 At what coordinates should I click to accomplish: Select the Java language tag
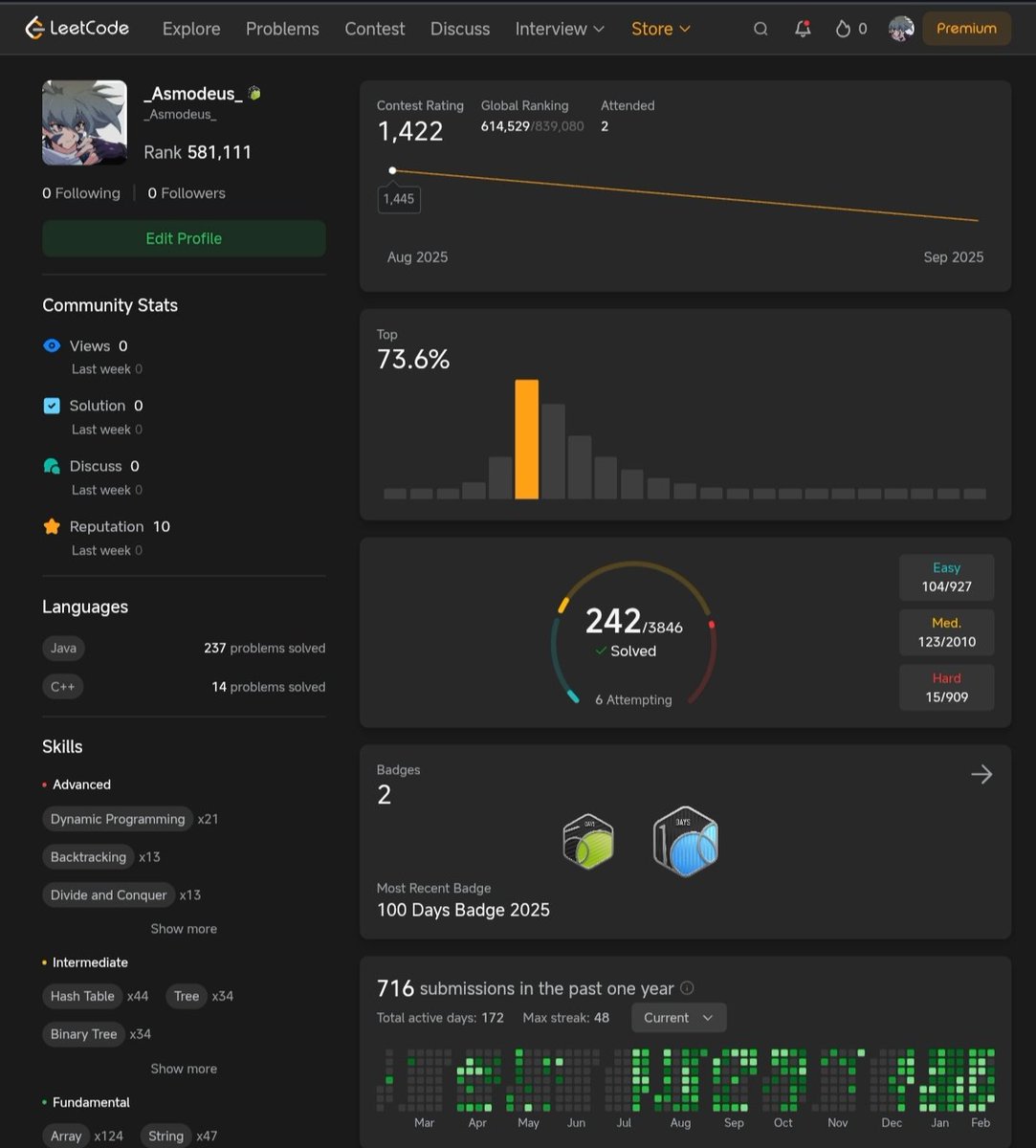point(63,648)
